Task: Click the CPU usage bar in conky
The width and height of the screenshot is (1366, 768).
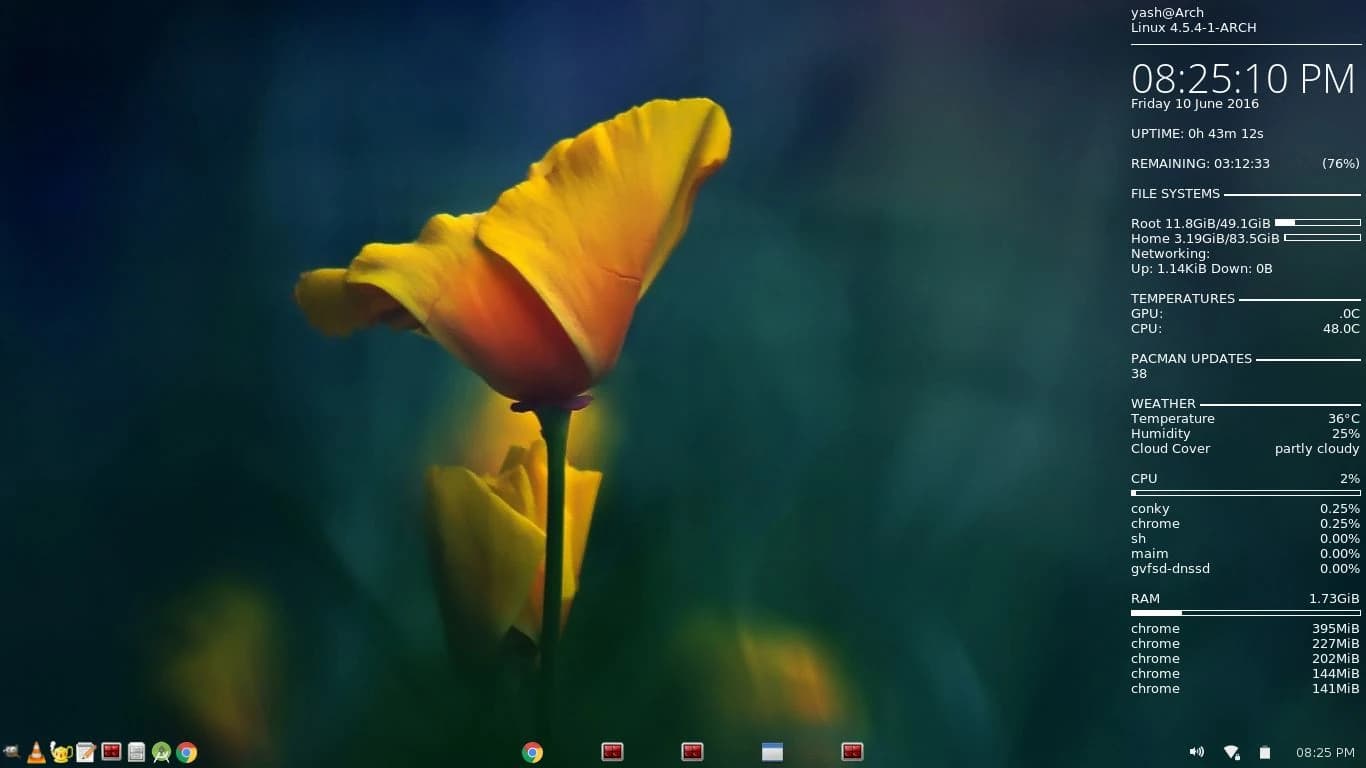Action: tap(1245, 492)
